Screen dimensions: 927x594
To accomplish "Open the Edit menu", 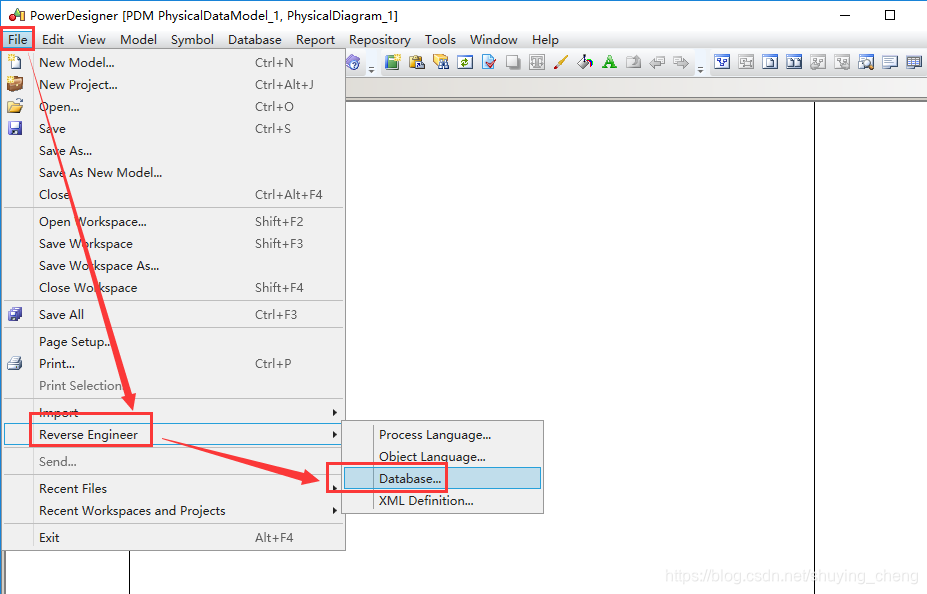I will tap(53, 40).
